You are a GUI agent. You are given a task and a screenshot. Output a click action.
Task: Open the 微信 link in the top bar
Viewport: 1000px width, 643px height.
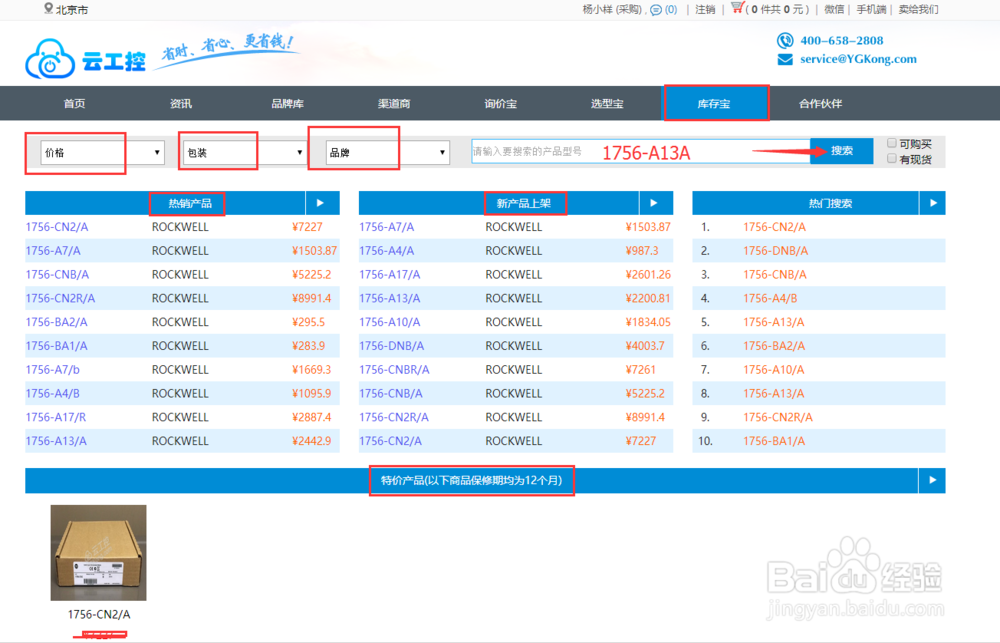tap(834, 10)
